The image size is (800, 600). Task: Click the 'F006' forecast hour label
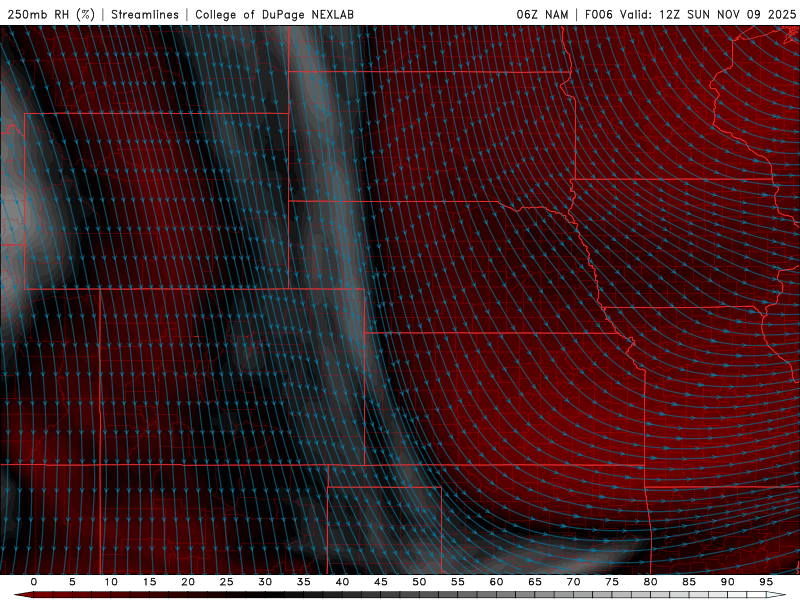598,14
